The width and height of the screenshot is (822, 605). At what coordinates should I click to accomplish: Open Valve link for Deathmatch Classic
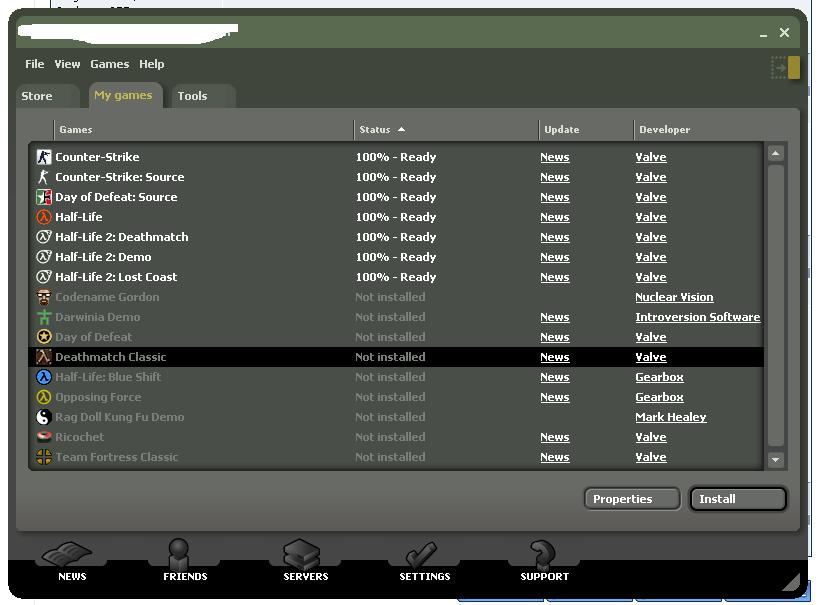pos(651,357)
